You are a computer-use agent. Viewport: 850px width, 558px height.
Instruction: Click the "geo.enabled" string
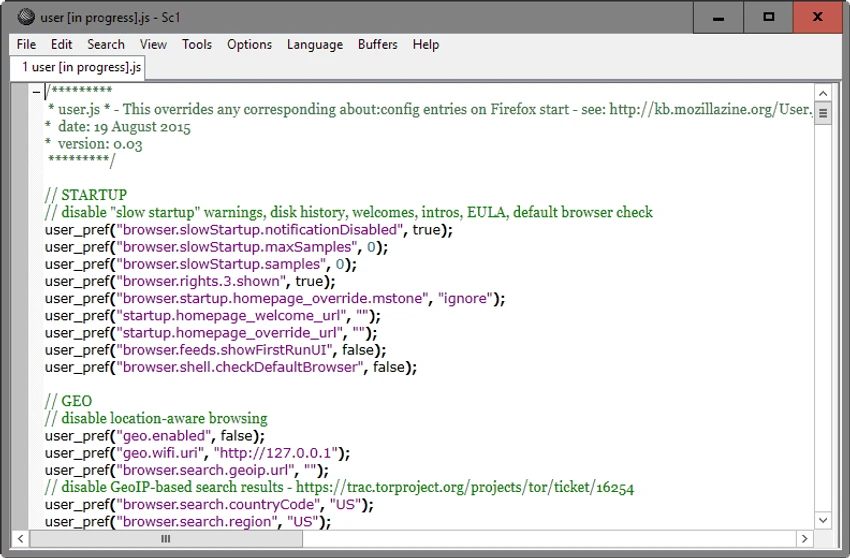[x=164, y=436]
